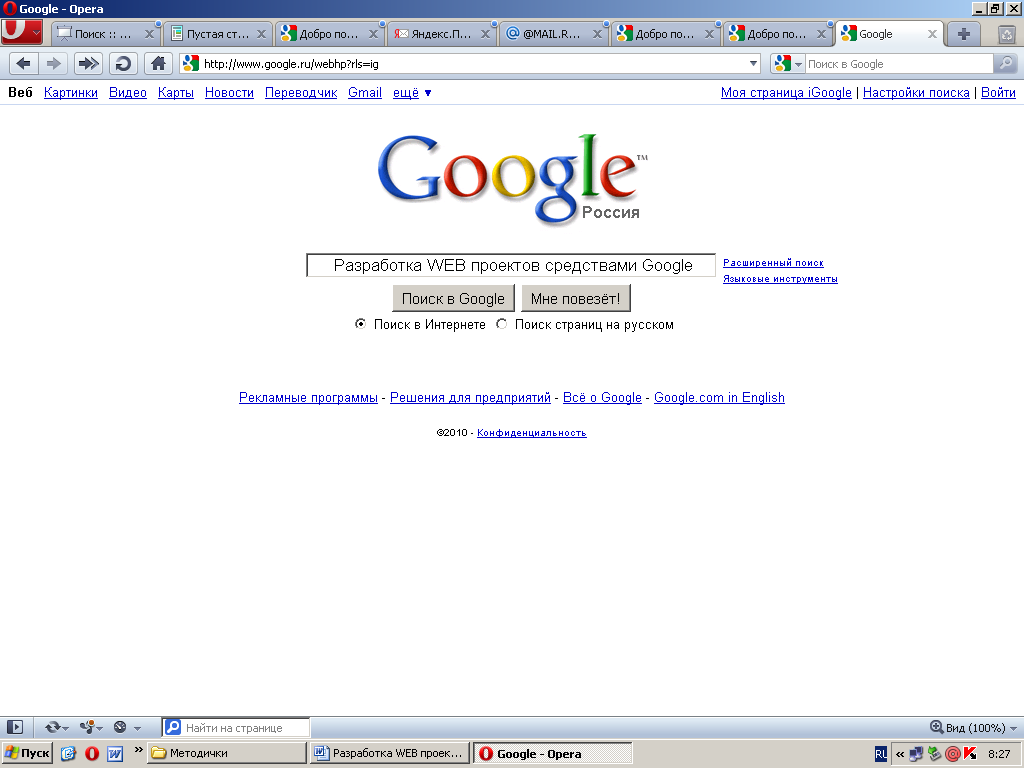Open the Gmail link

coord(364,93)
